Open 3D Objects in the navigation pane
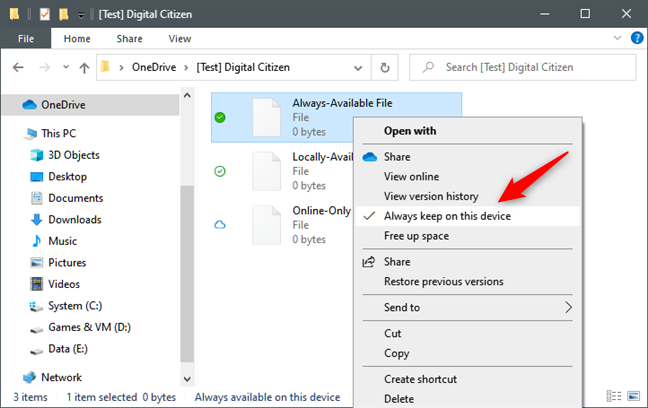The height and width of the screenshot is (408, 648). 74,155
